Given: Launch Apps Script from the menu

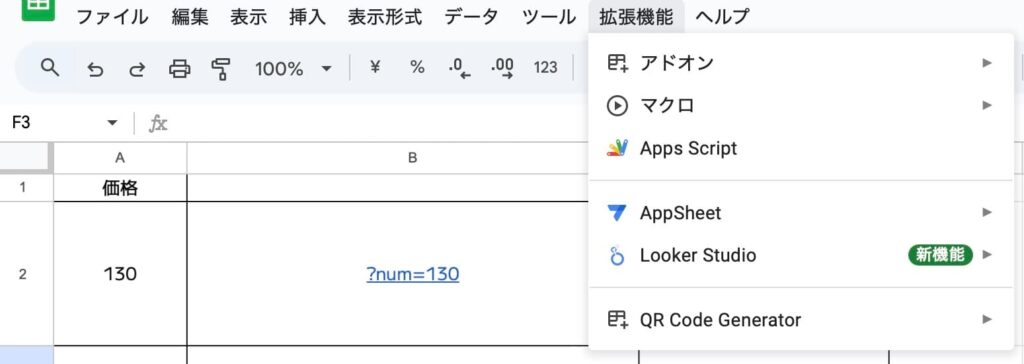Looking at the screenshot, I should pyautogui.click(x=801, y=148).
